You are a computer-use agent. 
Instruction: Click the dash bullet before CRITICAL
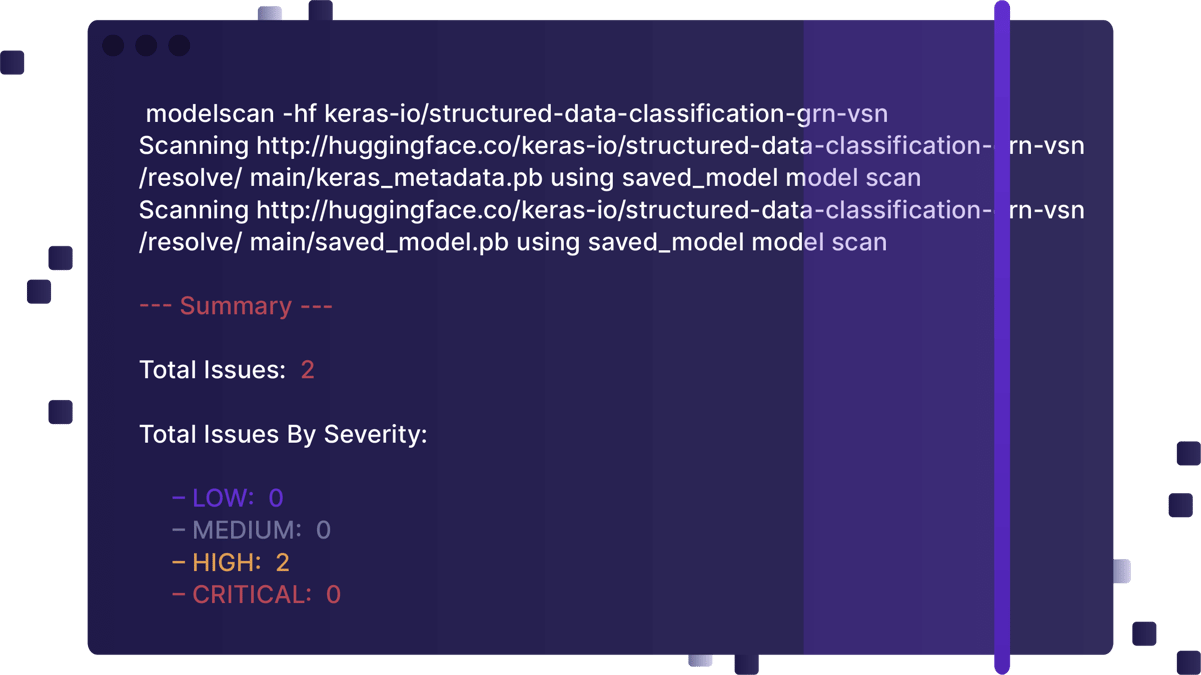pos(179,594)
